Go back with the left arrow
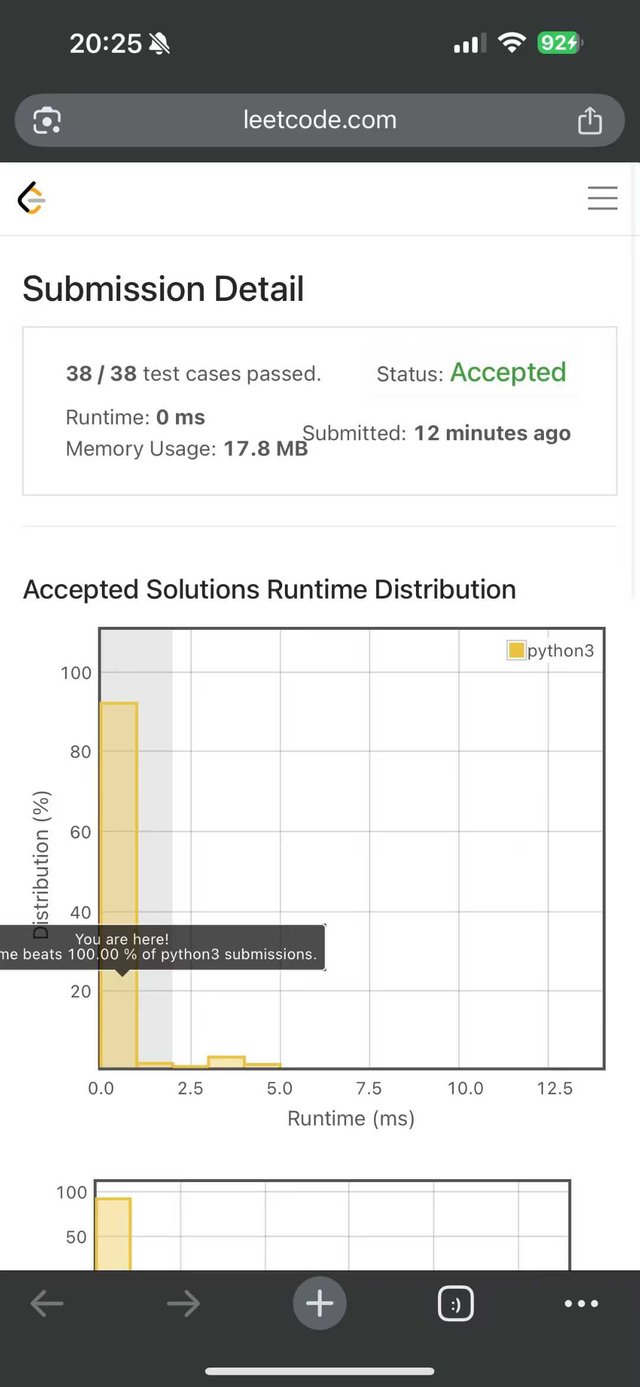This screenshot has height=1387, width=640. [47, 1303]
